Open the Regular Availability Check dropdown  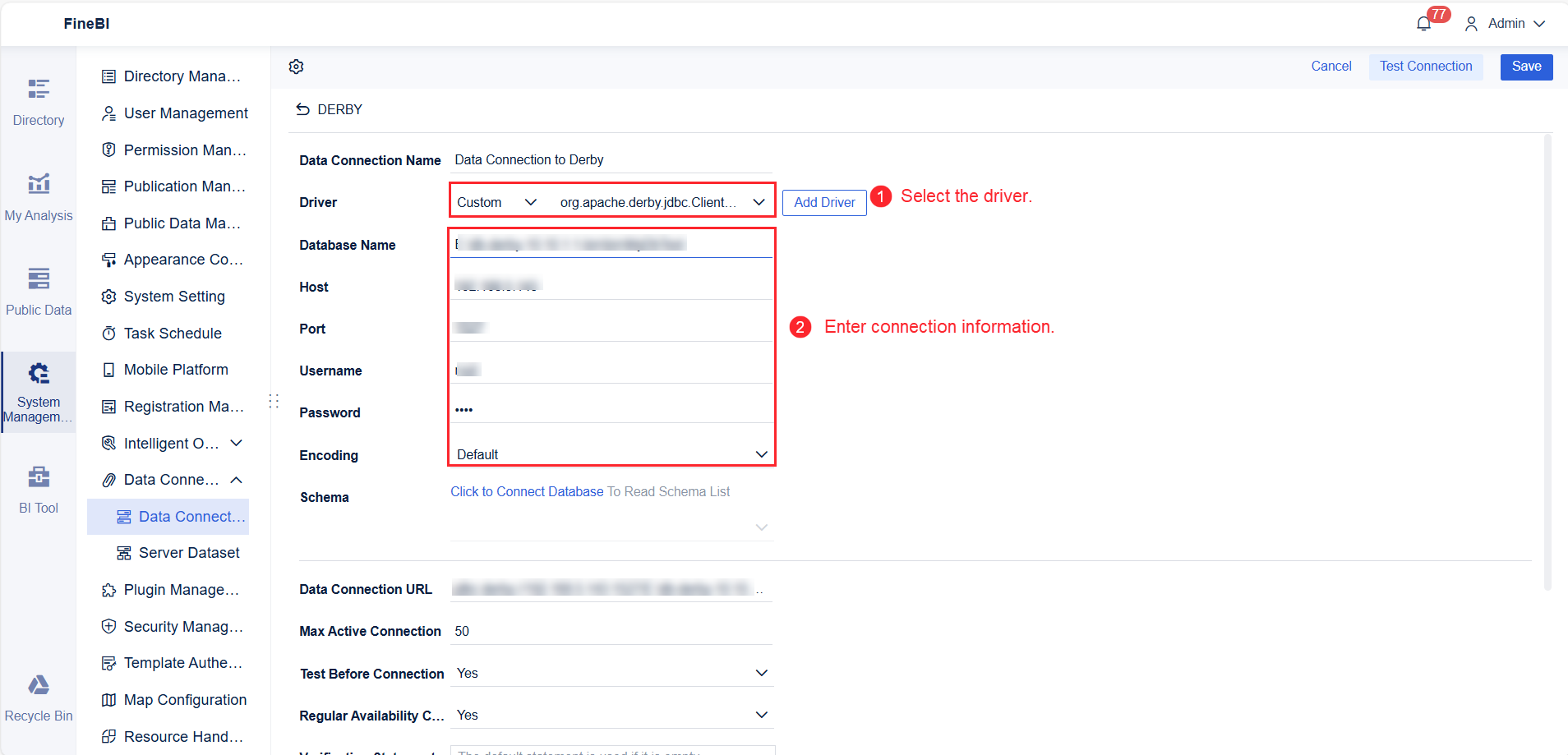point(611,715)
